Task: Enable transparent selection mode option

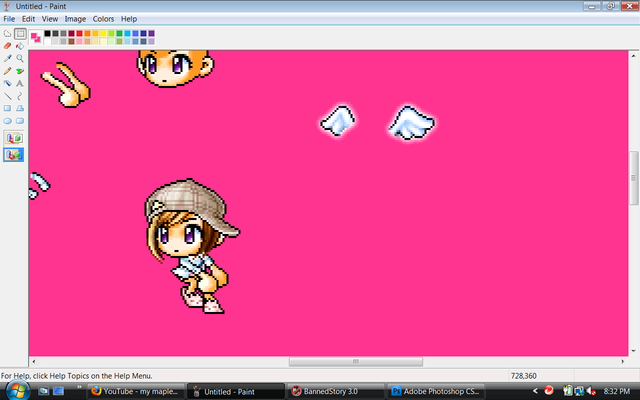Action: pyautogui.click(x=13, y=155)
